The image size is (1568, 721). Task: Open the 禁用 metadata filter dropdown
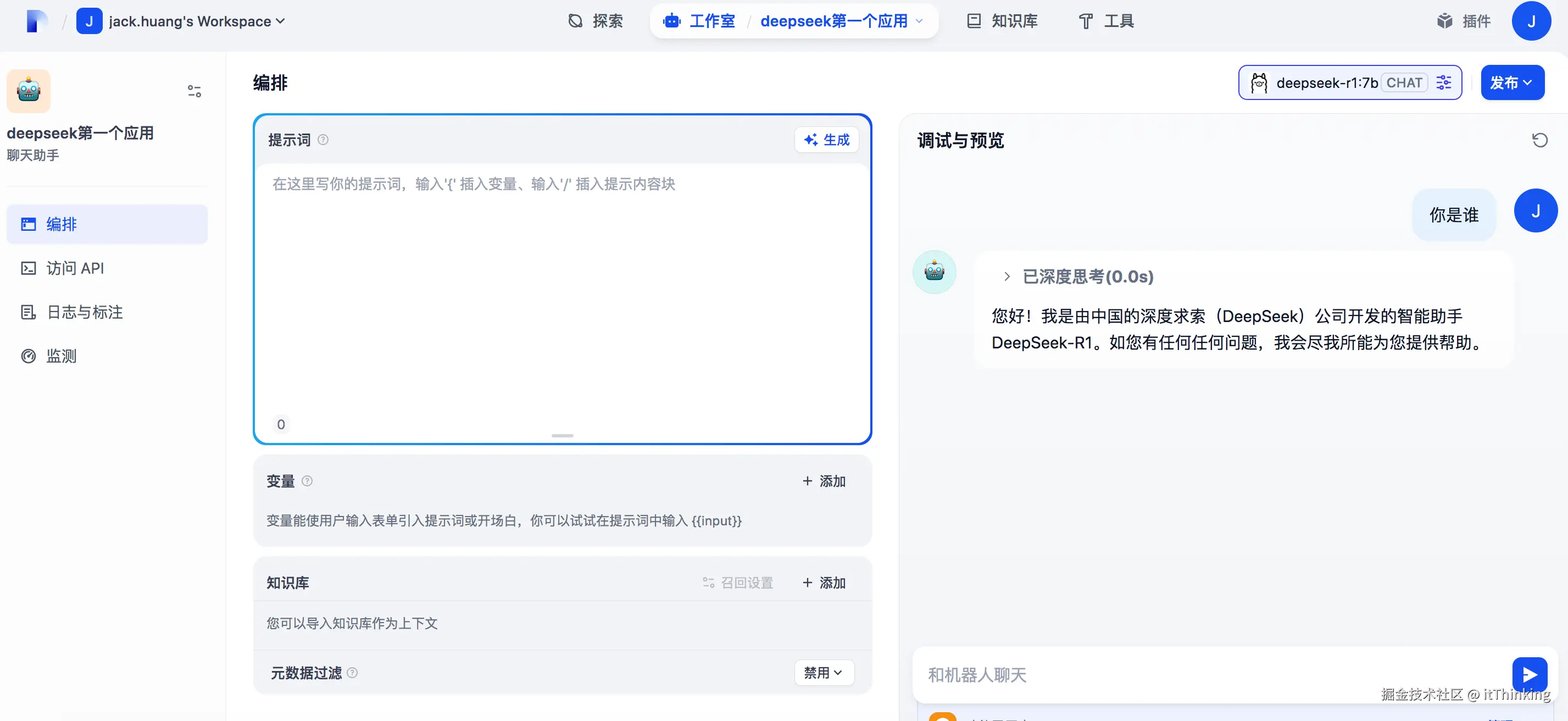824,673
